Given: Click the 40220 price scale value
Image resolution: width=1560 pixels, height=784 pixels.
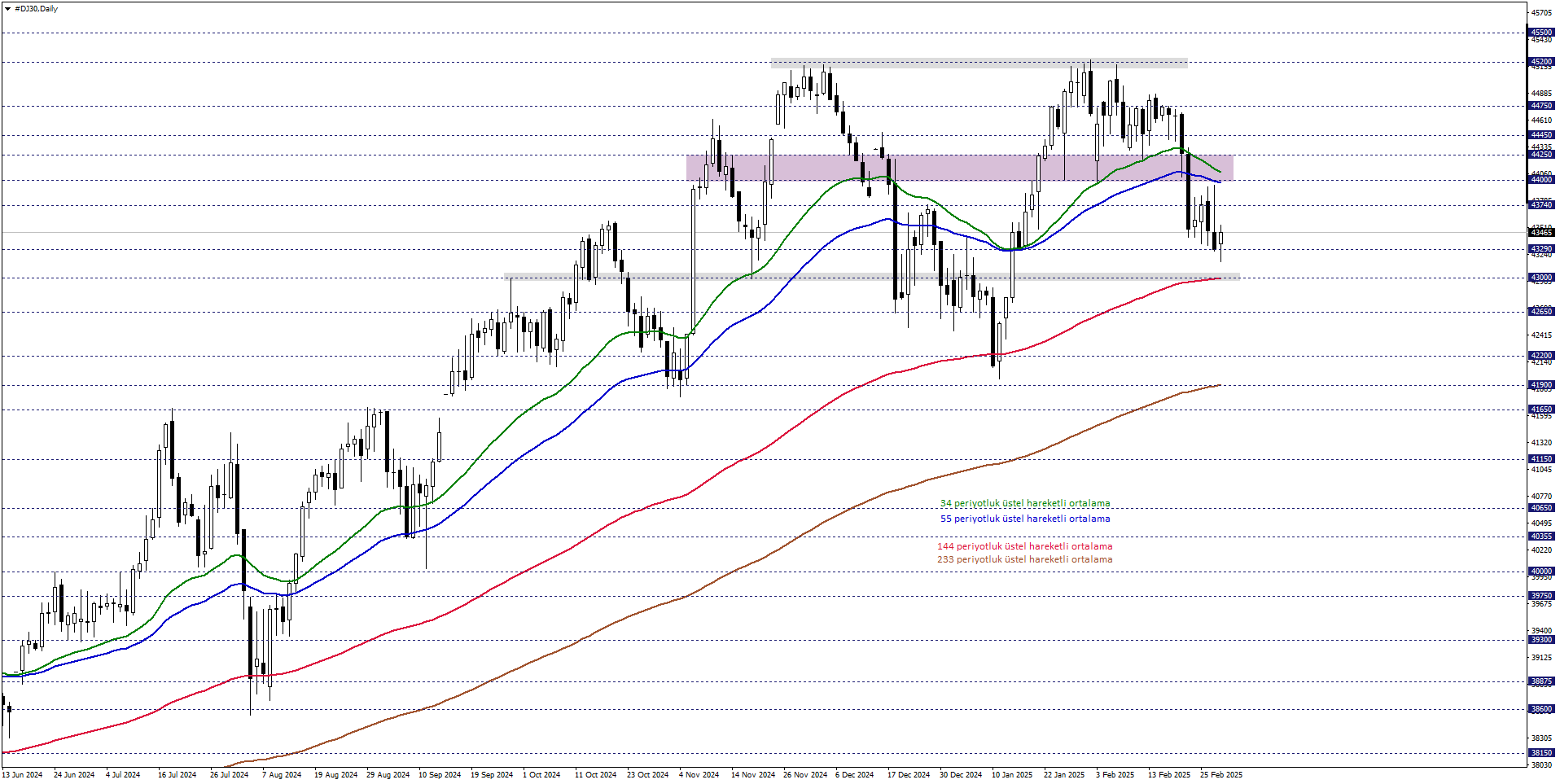Looking at the screenshot, I should click(x=1541, y=550).
